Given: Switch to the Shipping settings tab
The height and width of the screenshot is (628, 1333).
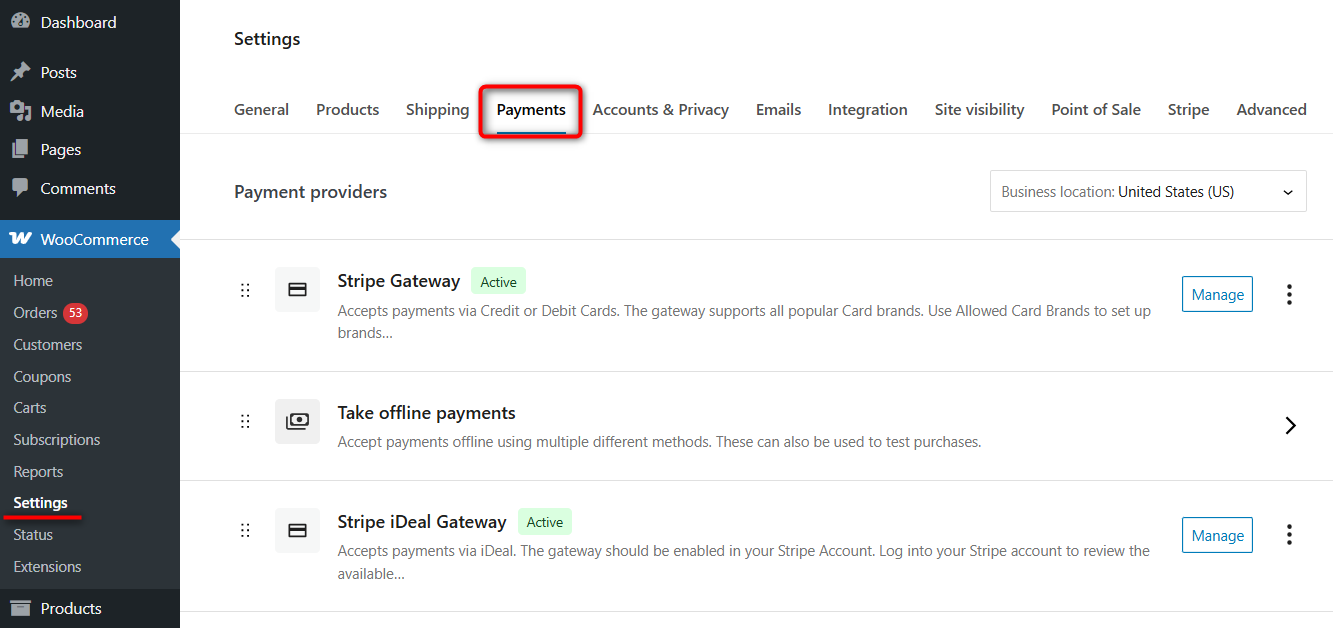Looking at the screenshot, I should pyautogui.click(x=437, y=109).
